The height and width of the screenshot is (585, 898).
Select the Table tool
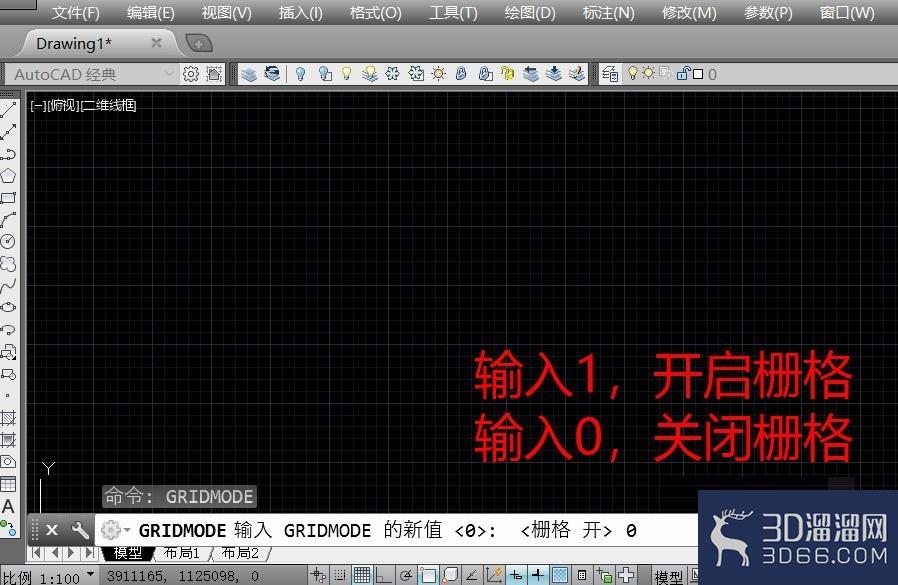pyautogui.click(x=8, y=484)
